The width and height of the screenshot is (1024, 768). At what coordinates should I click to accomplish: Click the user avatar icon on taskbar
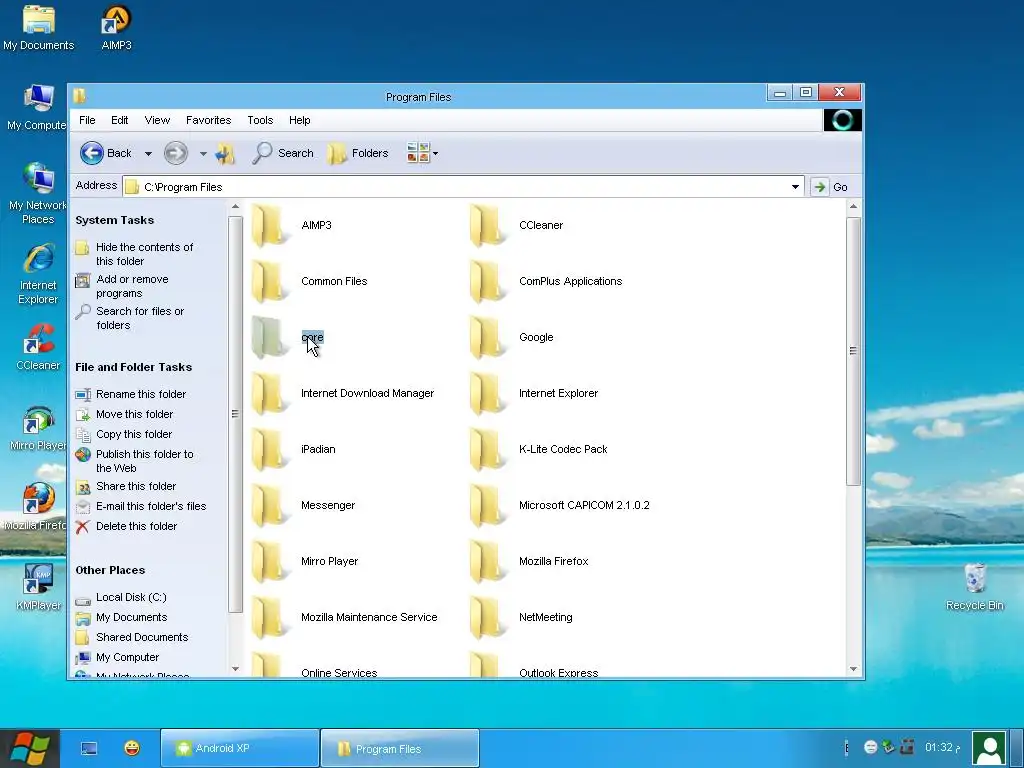(x=989, y=748)
